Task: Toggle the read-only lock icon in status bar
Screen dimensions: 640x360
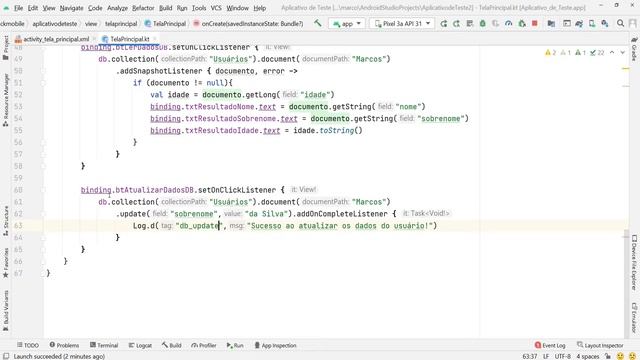Action: point(608,356)
